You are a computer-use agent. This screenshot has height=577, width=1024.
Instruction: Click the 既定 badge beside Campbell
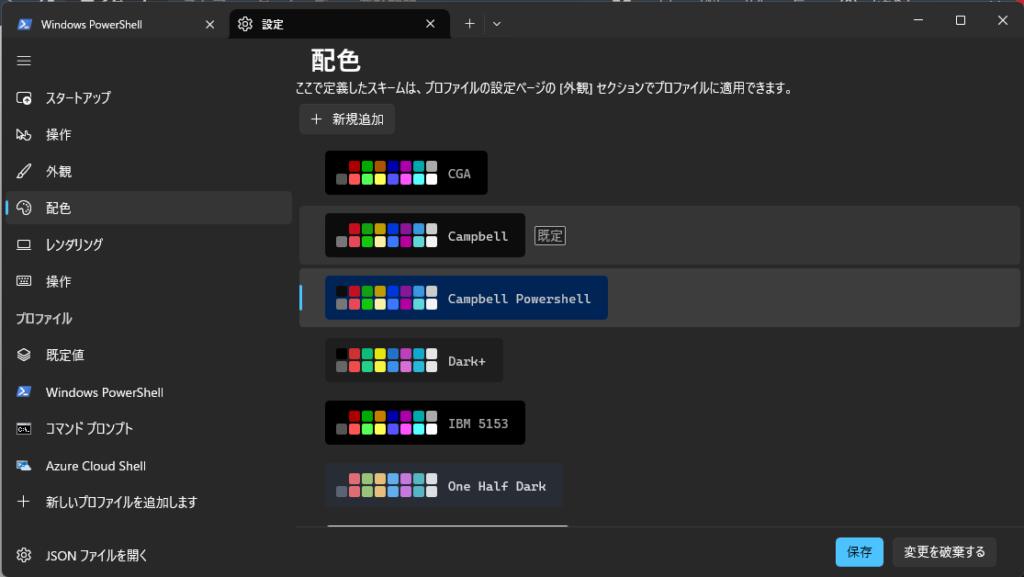(550, 236)
